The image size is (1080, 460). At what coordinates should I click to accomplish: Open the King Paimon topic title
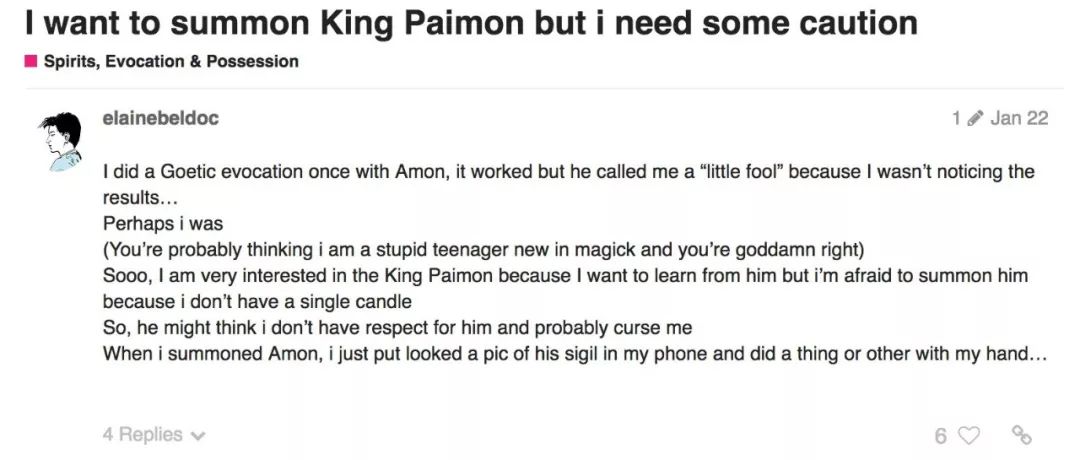point(471,23)
